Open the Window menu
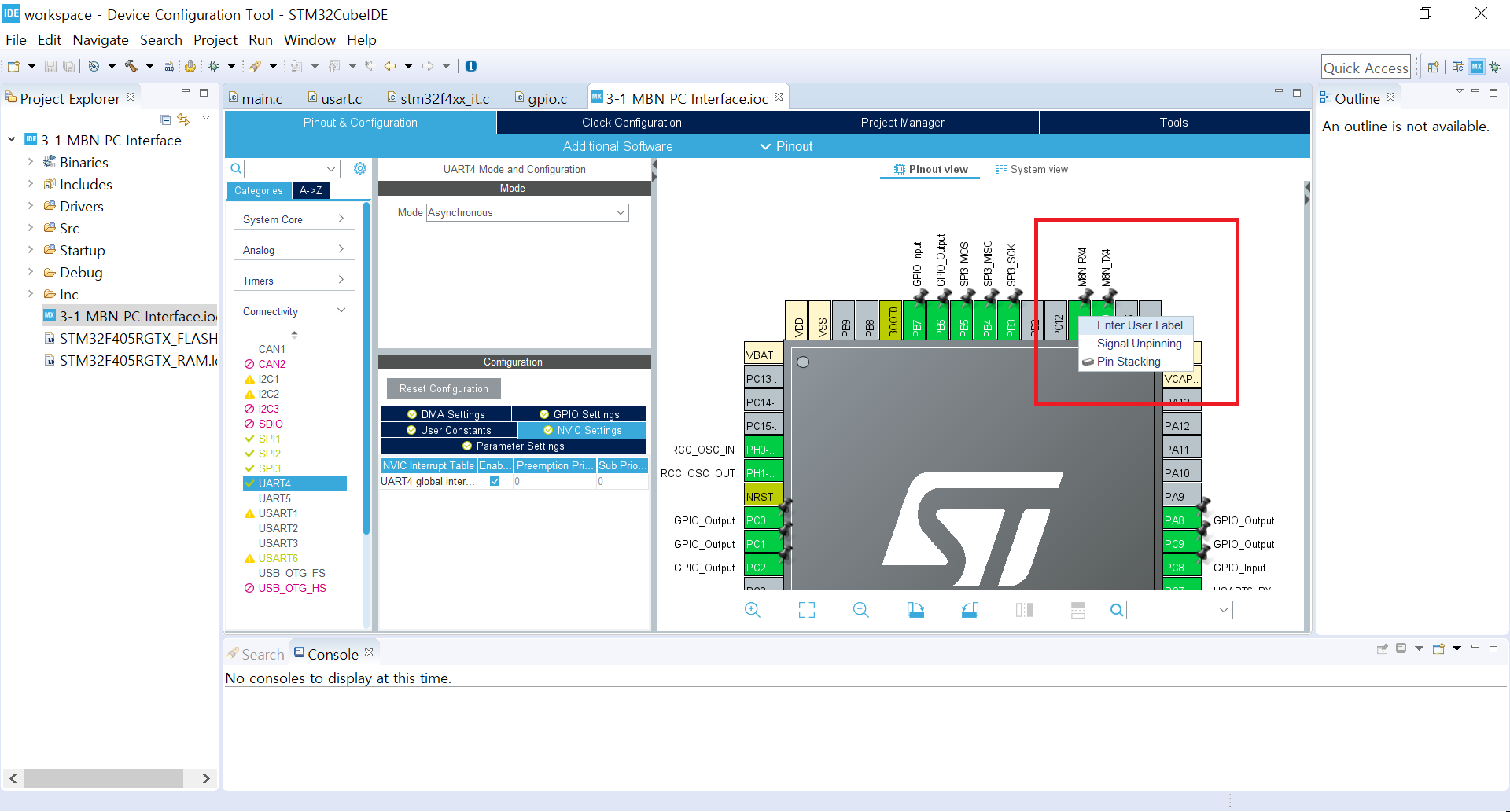 pyautogui.click(x=309, y=40)
